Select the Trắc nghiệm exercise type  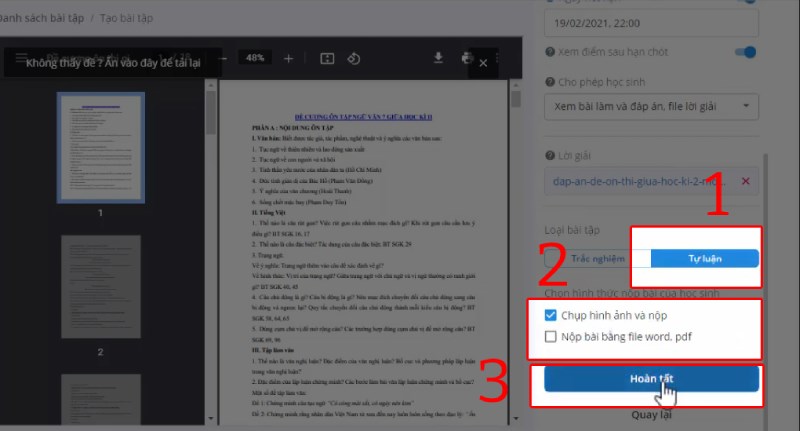(x=597, y=259)
